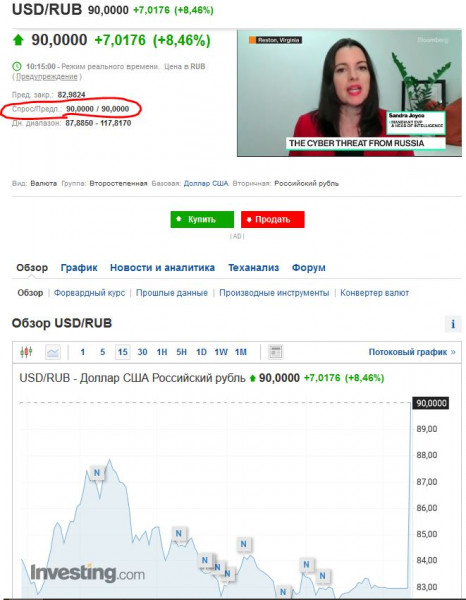Play the Bloomberg cyber threat video thumbnail
This screenshot has height=600, width=466.
coord(349,93)
